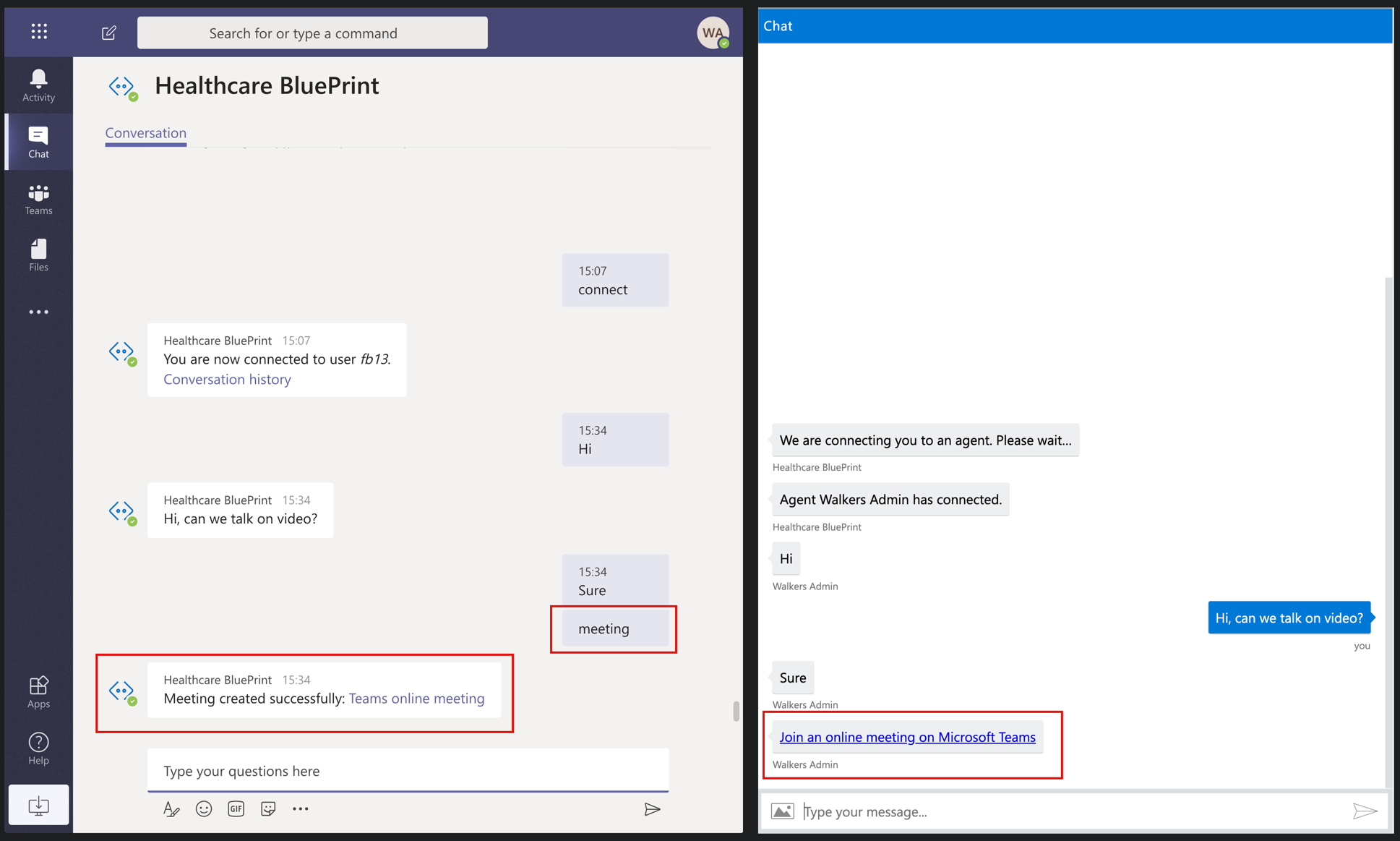
Task: Open Teams section in the sidebar
Action: (x=38, y=199)
